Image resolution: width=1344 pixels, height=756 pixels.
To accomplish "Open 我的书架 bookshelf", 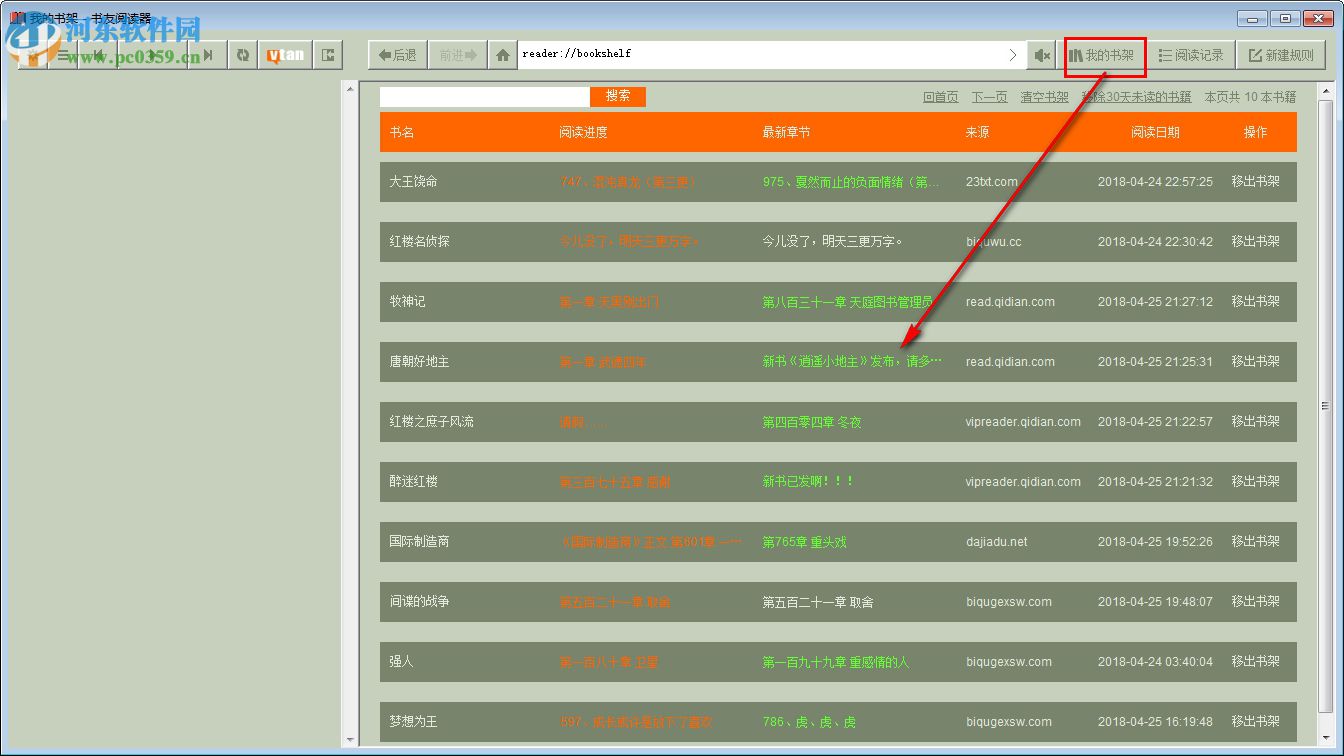I will 1104,56.
